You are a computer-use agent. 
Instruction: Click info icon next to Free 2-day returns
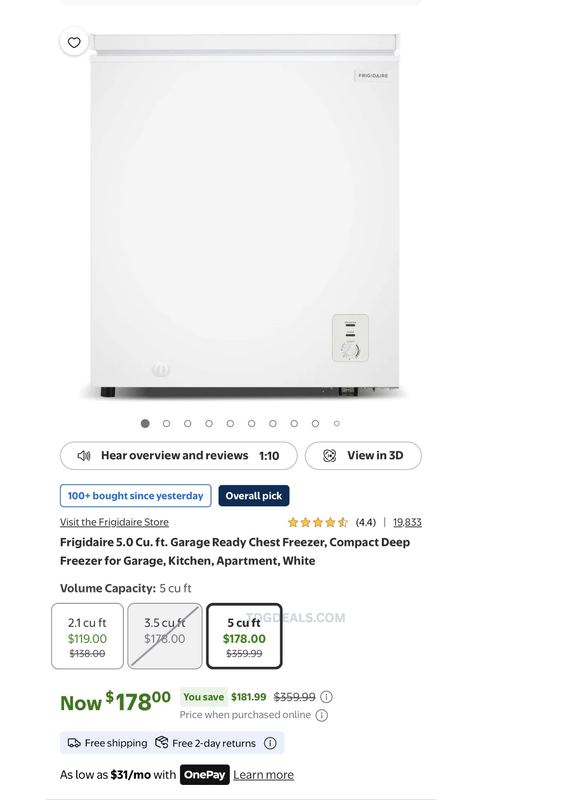click(270, 743)
